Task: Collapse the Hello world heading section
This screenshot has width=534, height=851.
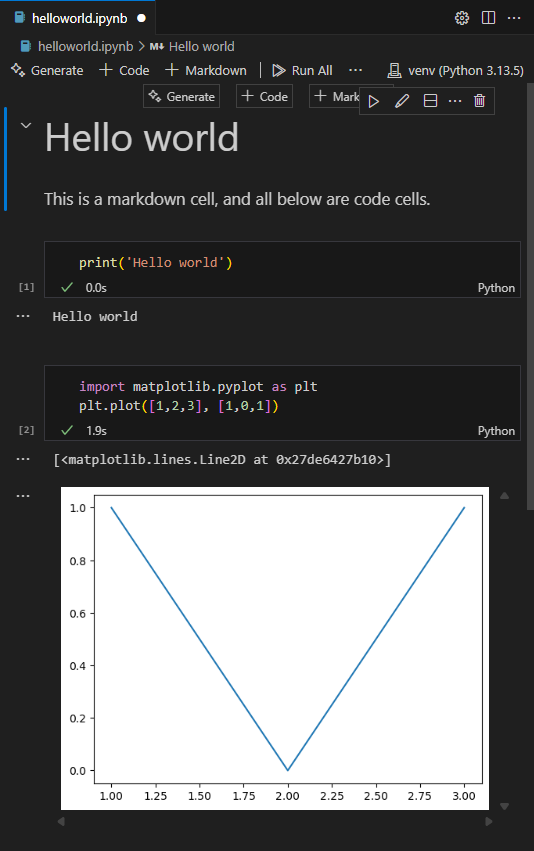Action: click(26, 125)
